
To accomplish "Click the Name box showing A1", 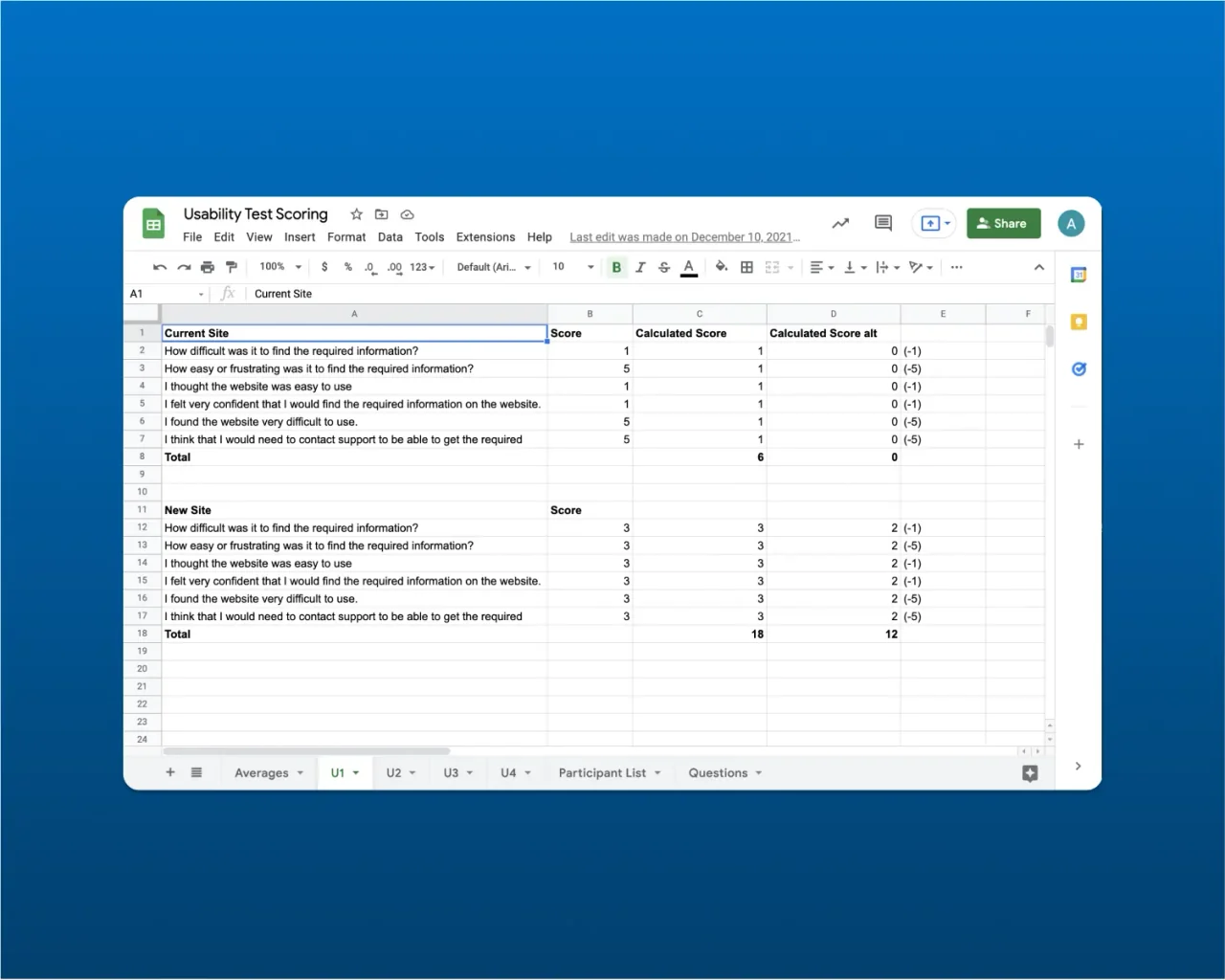I will [x=167, y=294].
